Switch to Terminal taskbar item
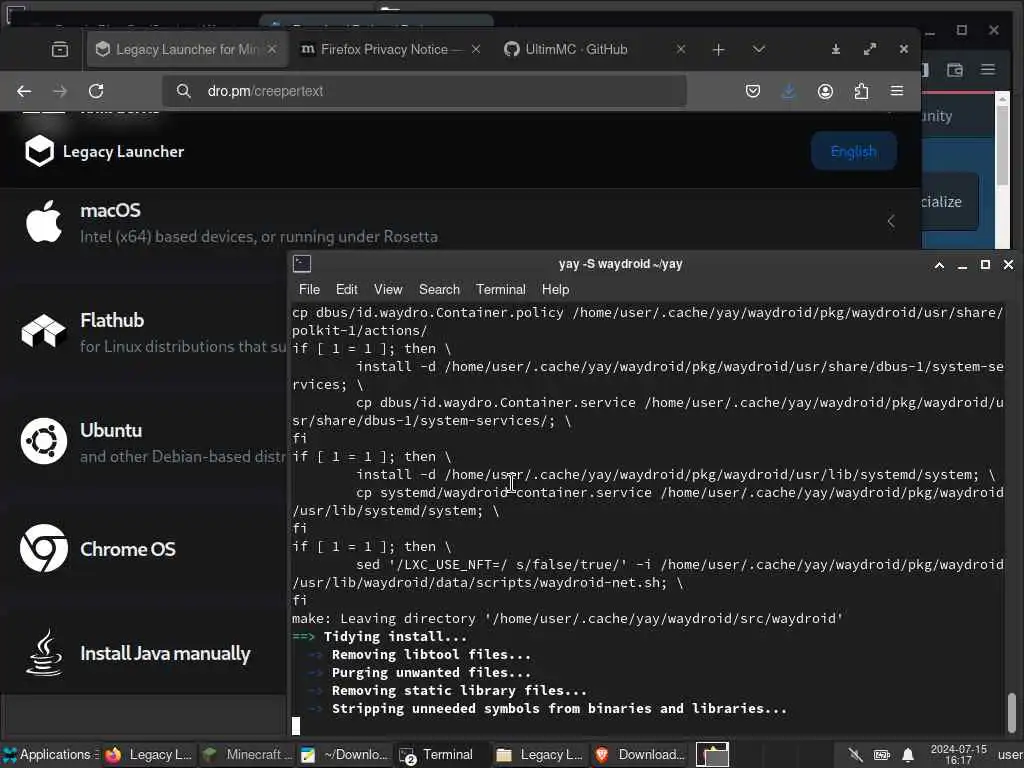 (x=443, y=755)
